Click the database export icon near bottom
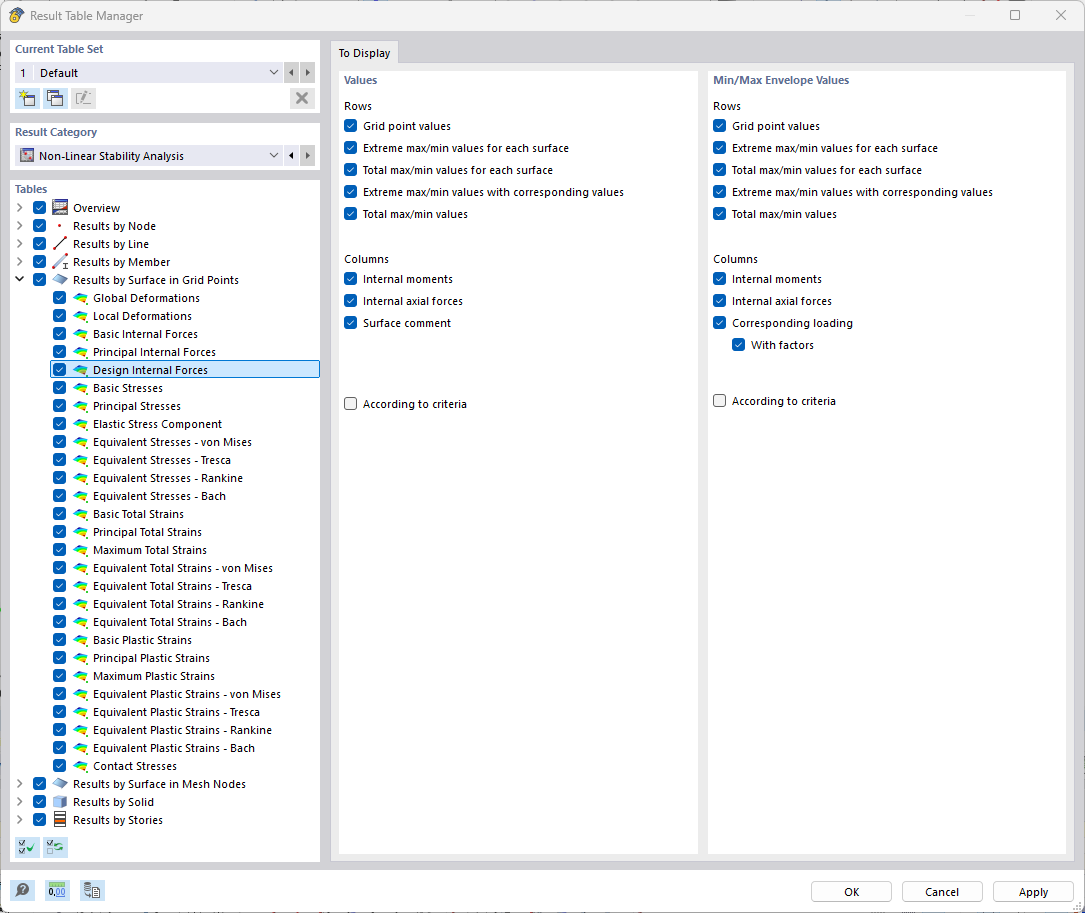The image size is (1085, 913). [x=92, y=890]
